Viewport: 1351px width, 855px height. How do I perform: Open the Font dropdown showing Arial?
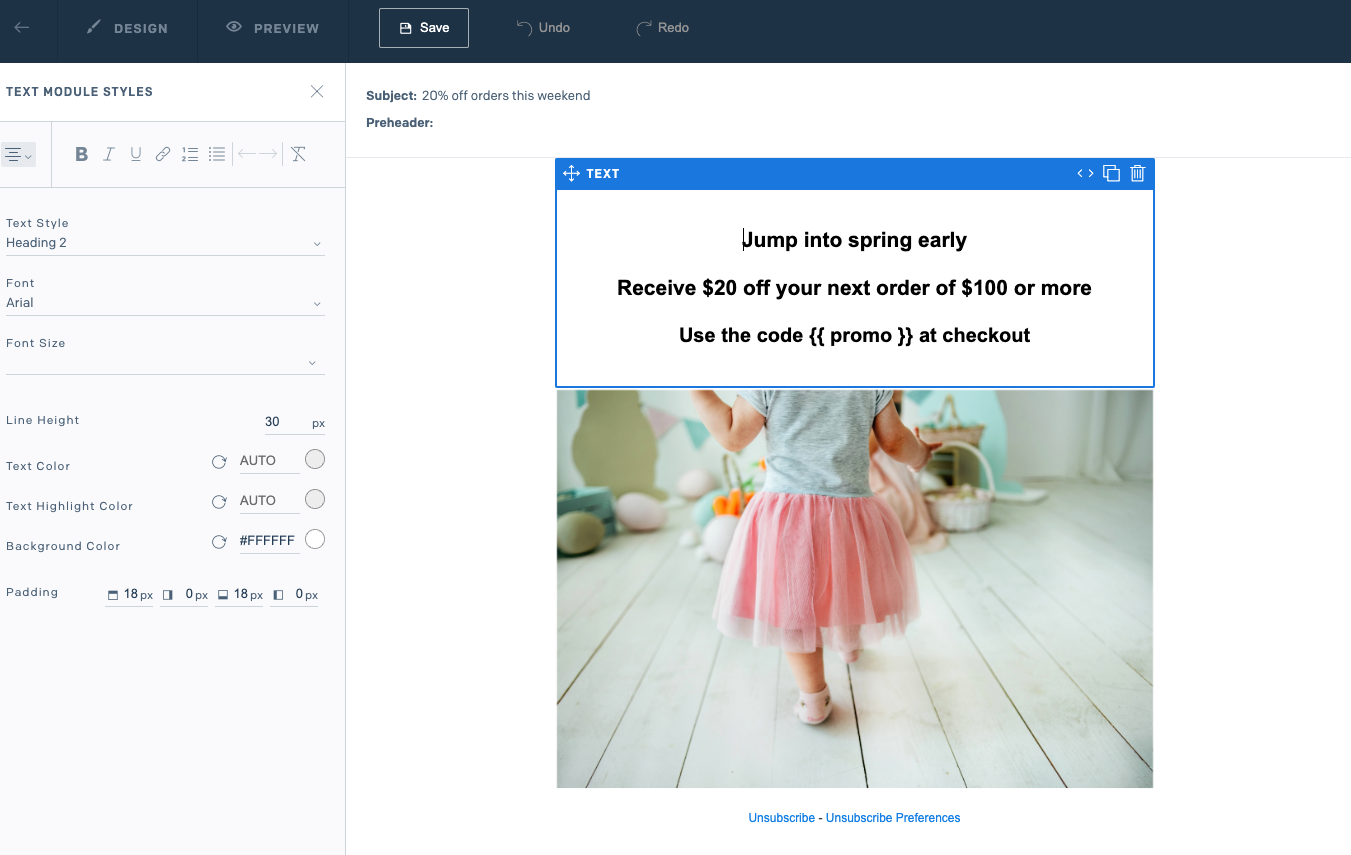[x=165, y=303]
